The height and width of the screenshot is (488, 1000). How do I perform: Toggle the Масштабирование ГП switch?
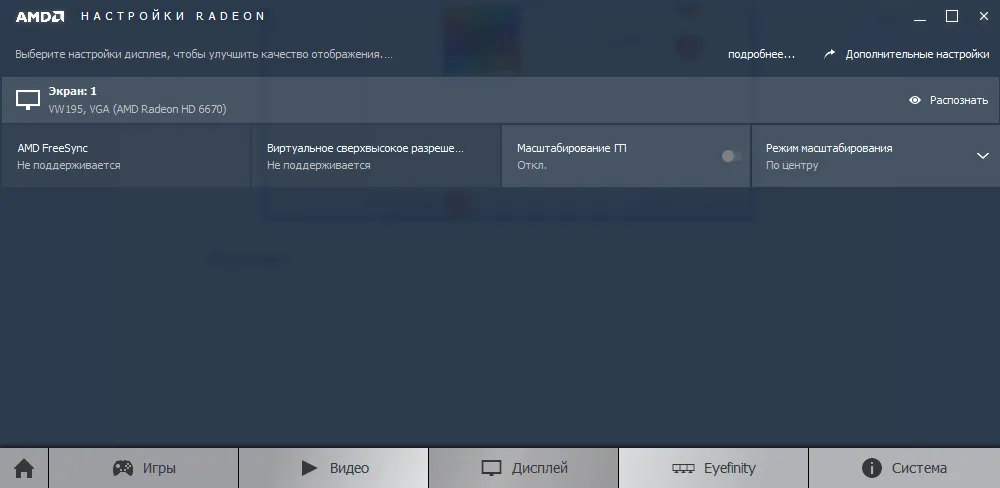tap(731, 156)
